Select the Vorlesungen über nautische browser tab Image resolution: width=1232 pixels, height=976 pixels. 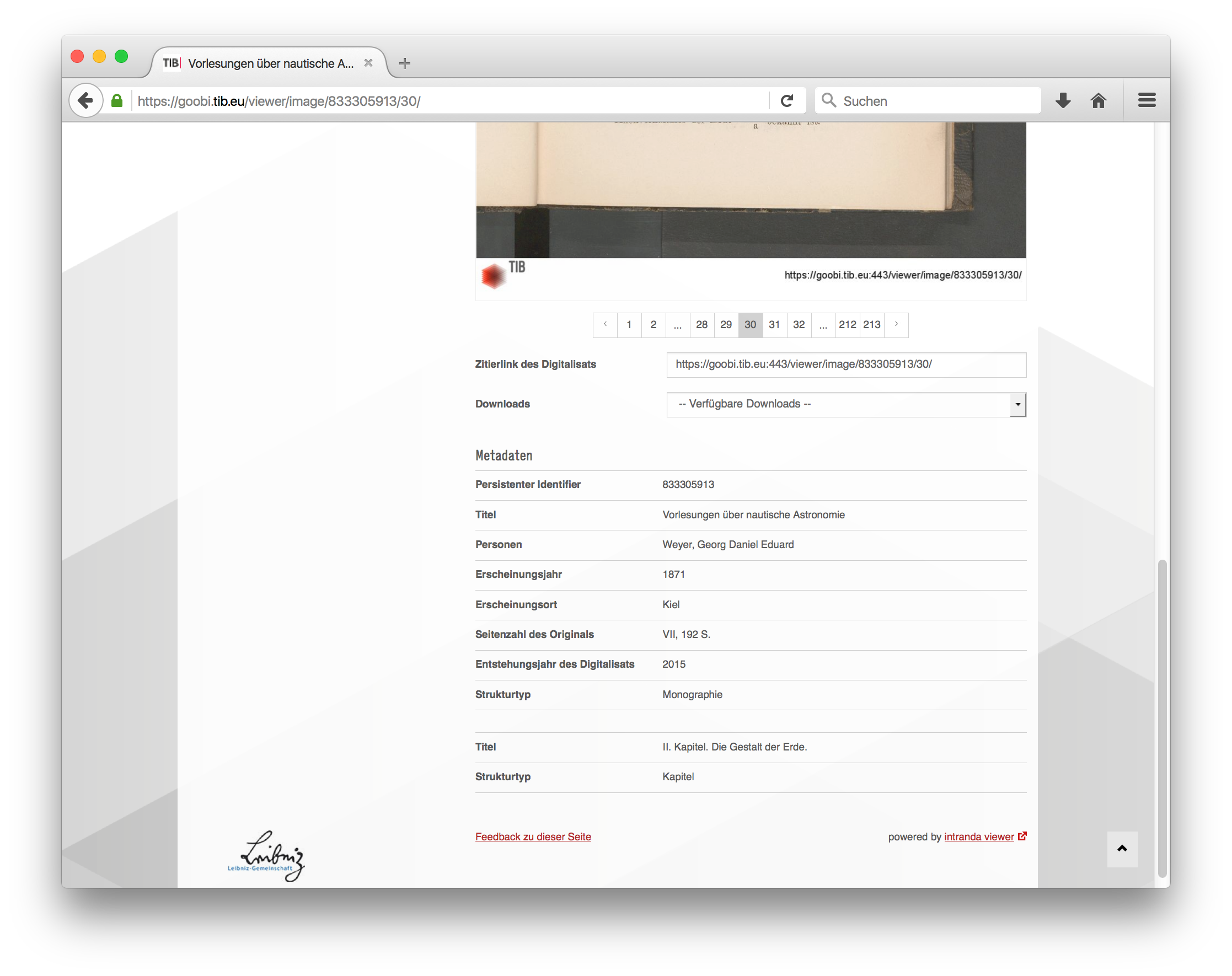pyautogui.click(x=267, y=63)
